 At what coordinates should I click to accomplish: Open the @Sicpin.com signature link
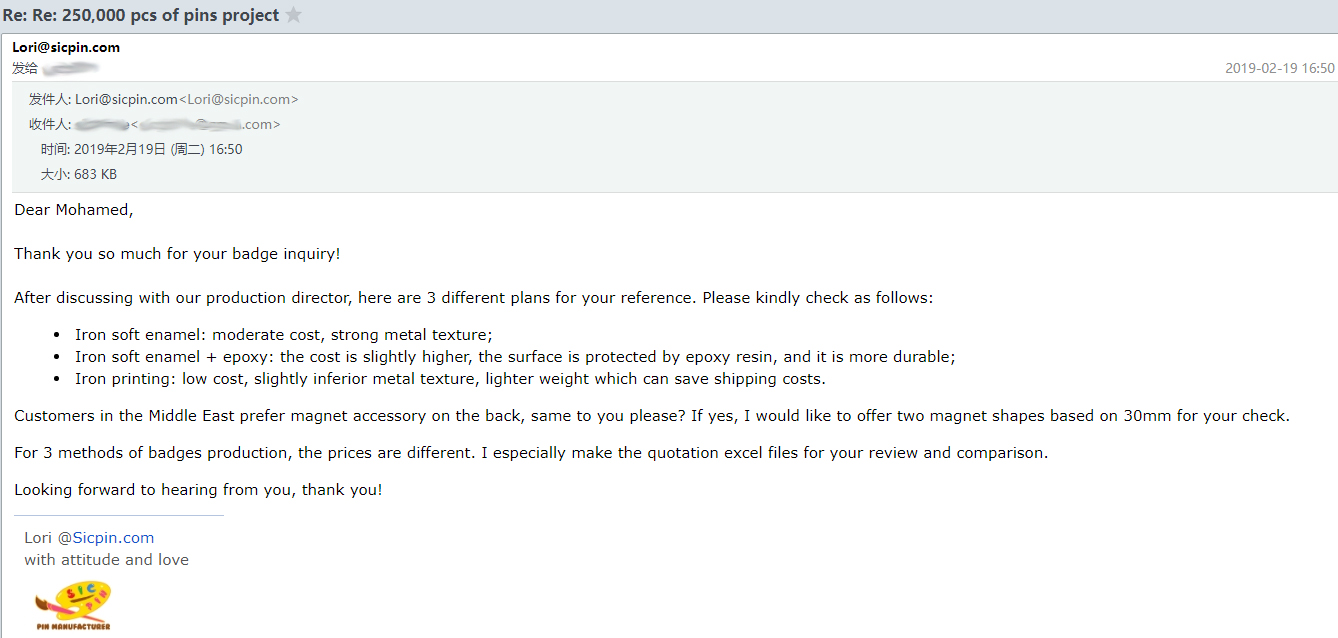pos(106,538)
